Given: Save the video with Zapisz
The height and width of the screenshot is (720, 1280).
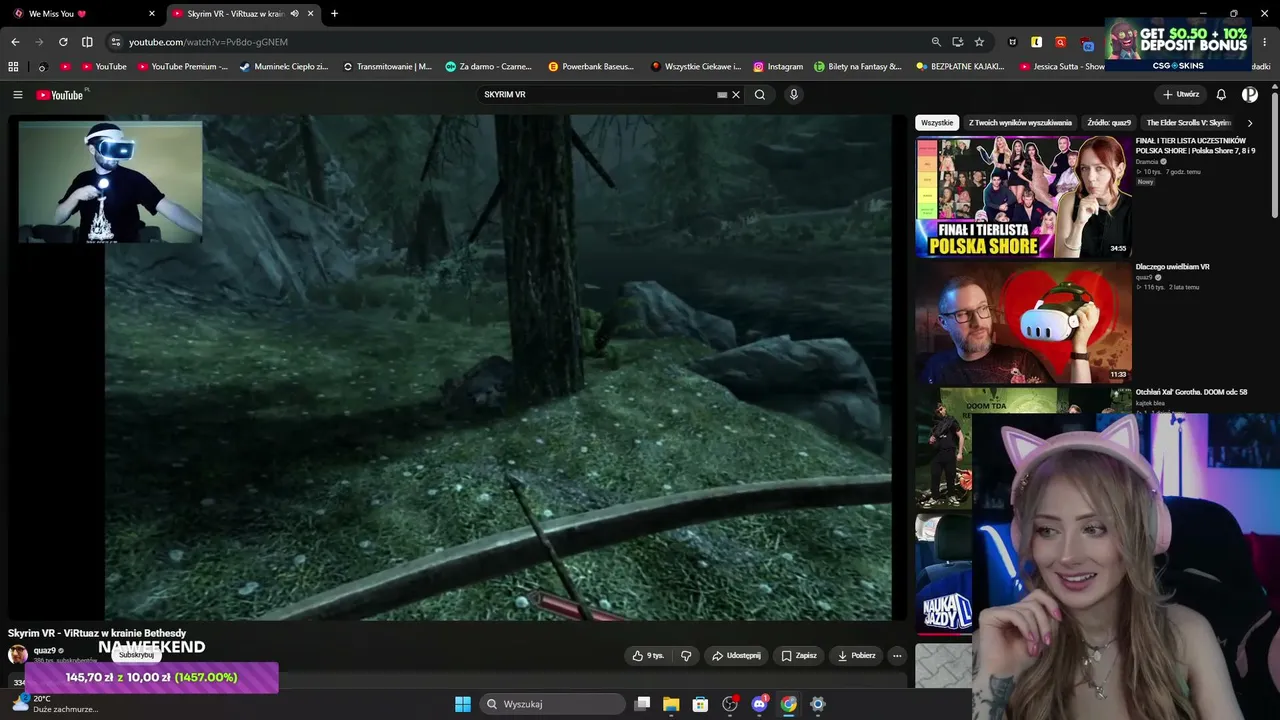Looking at the screenshot, I should [799, 656].
